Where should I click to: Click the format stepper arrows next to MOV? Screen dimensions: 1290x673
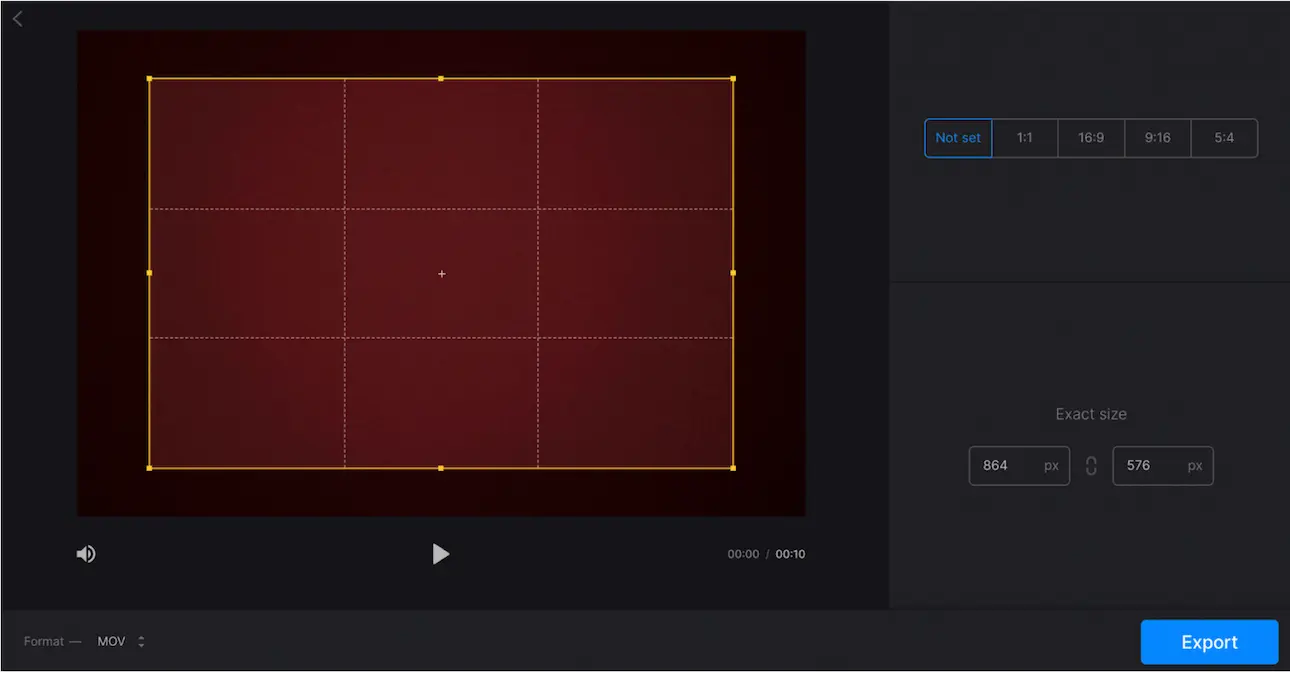coord(142,641)
